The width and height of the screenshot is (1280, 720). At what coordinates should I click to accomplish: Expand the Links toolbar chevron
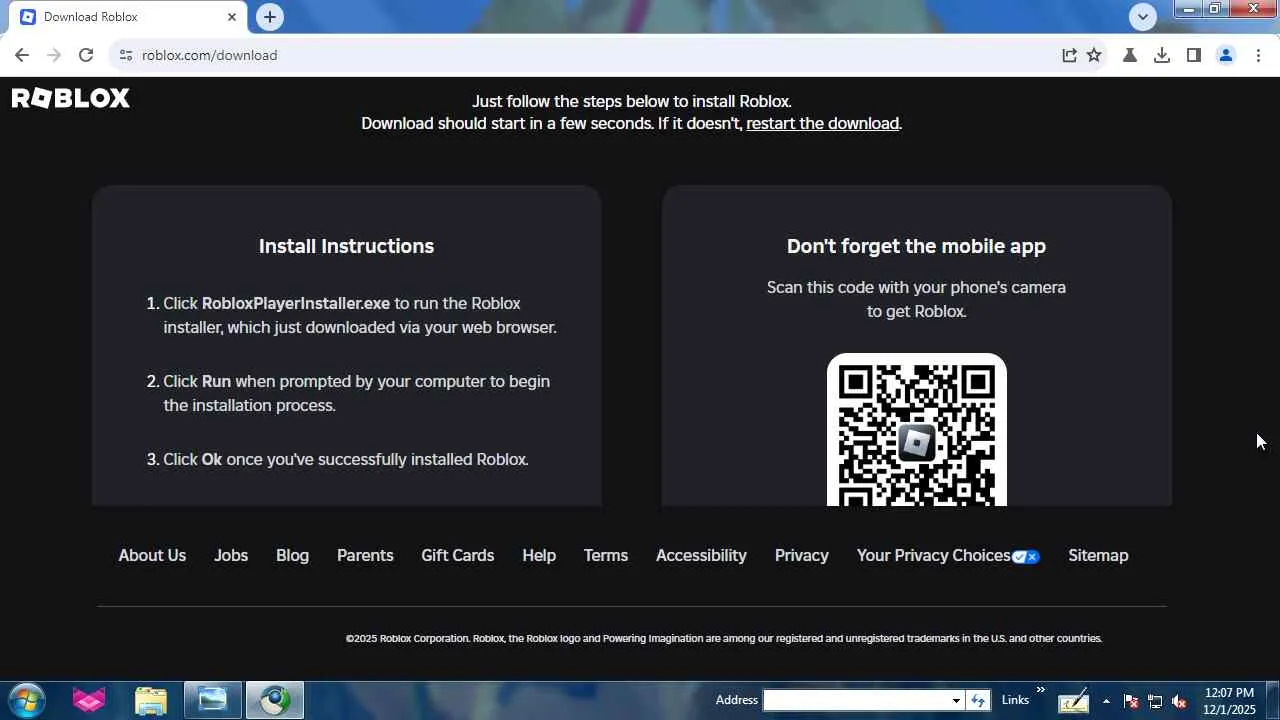[1040, 690]
